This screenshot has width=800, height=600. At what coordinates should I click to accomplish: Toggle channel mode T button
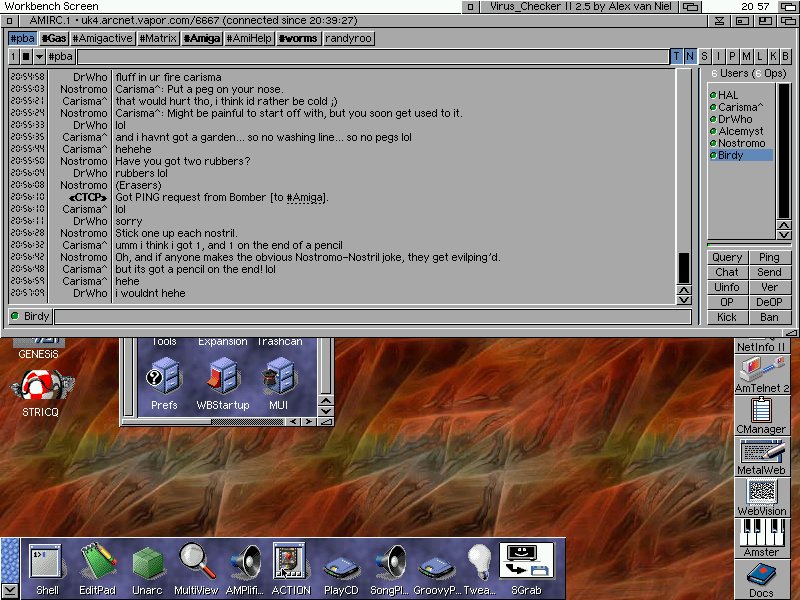(677, 56)
